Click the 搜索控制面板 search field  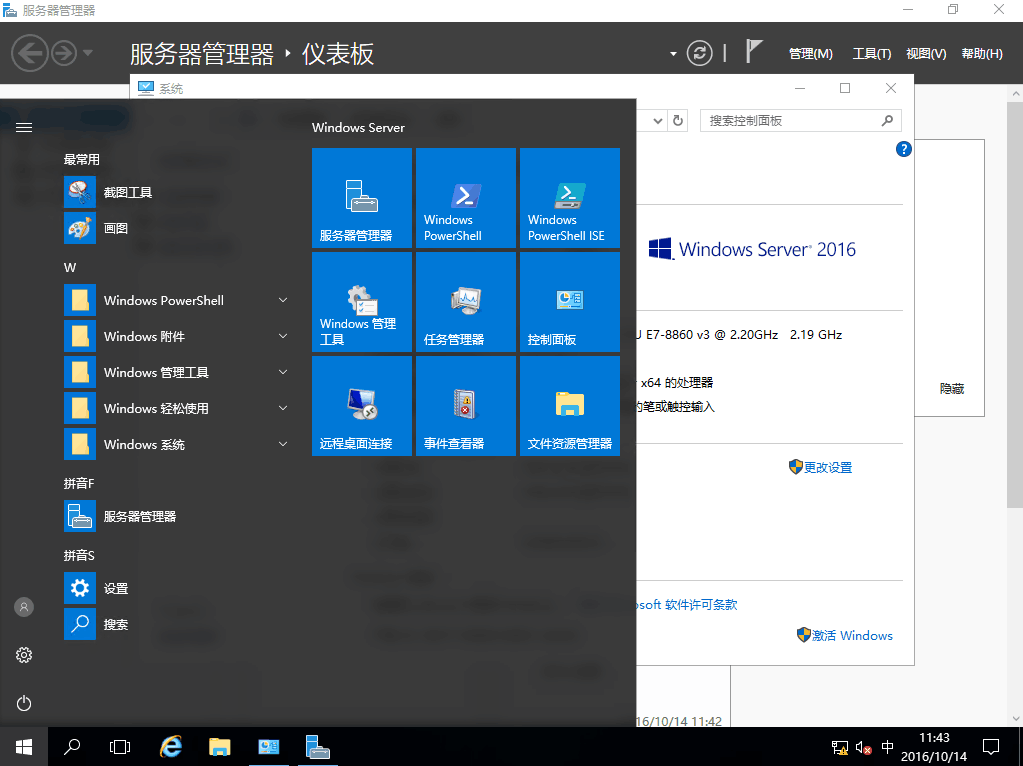801,121
